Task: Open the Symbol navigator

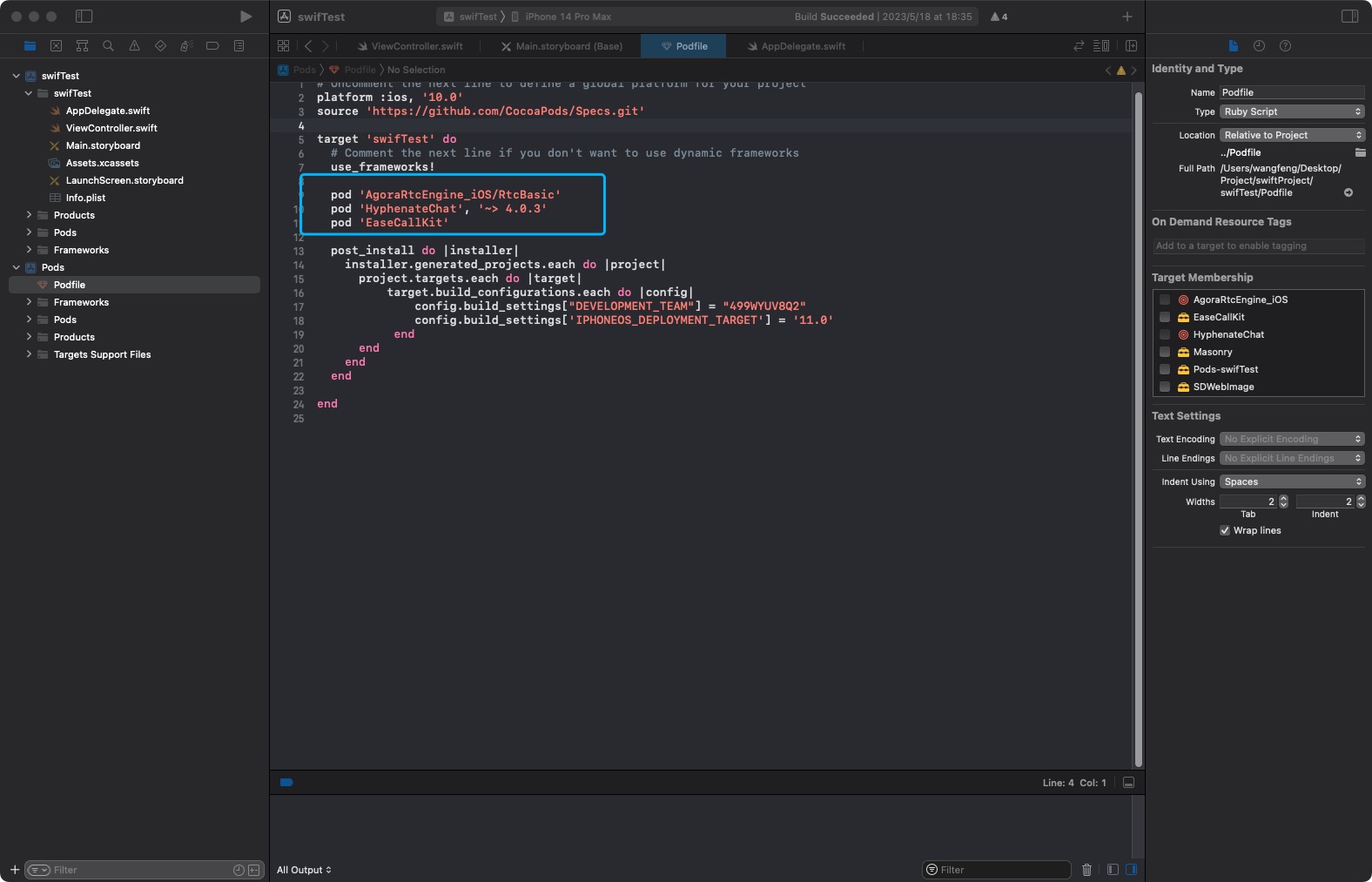Action: pyautogui.click(x=82, y=45)
